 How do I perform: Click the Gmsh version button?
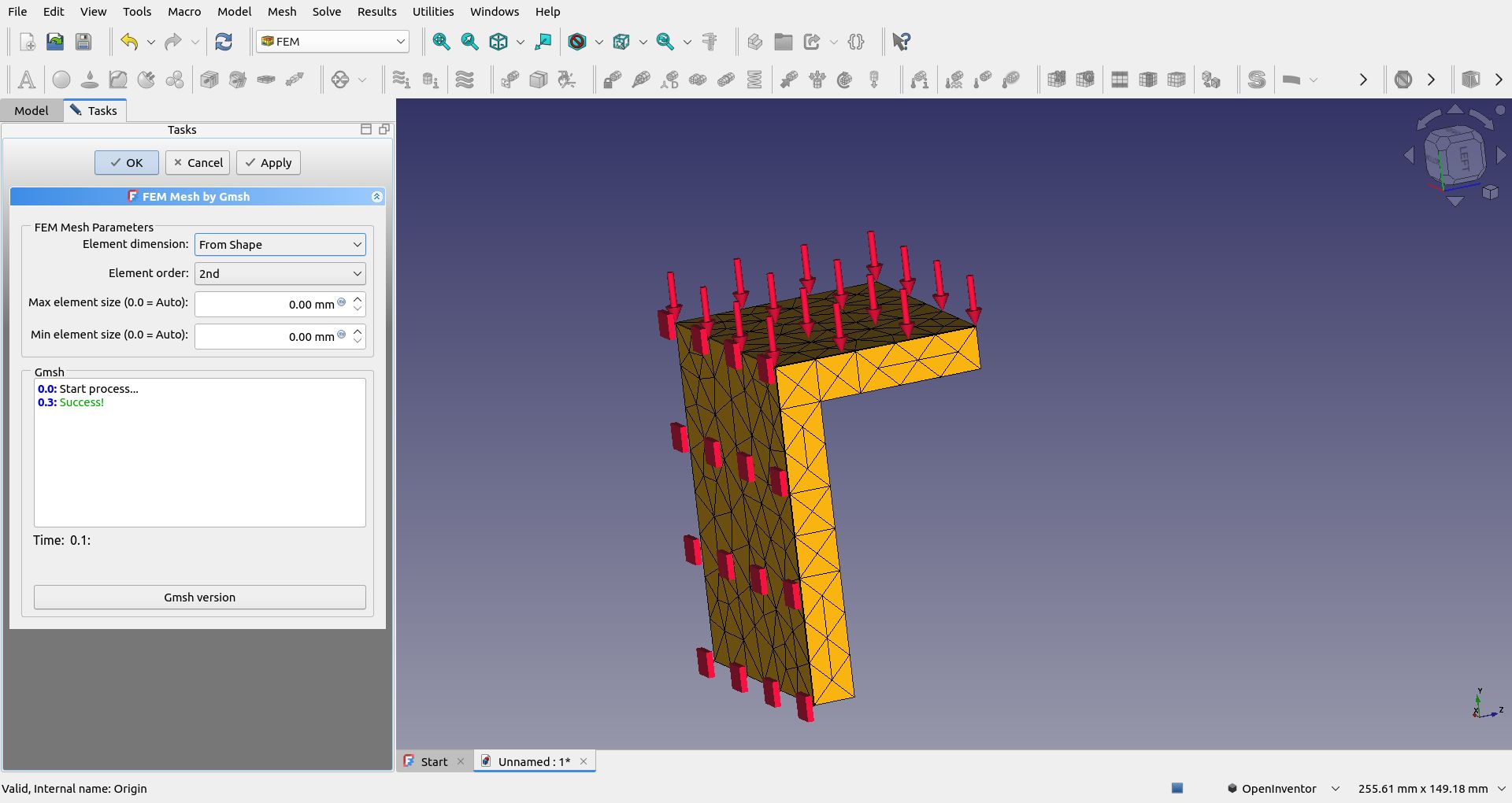click(200, 598)
